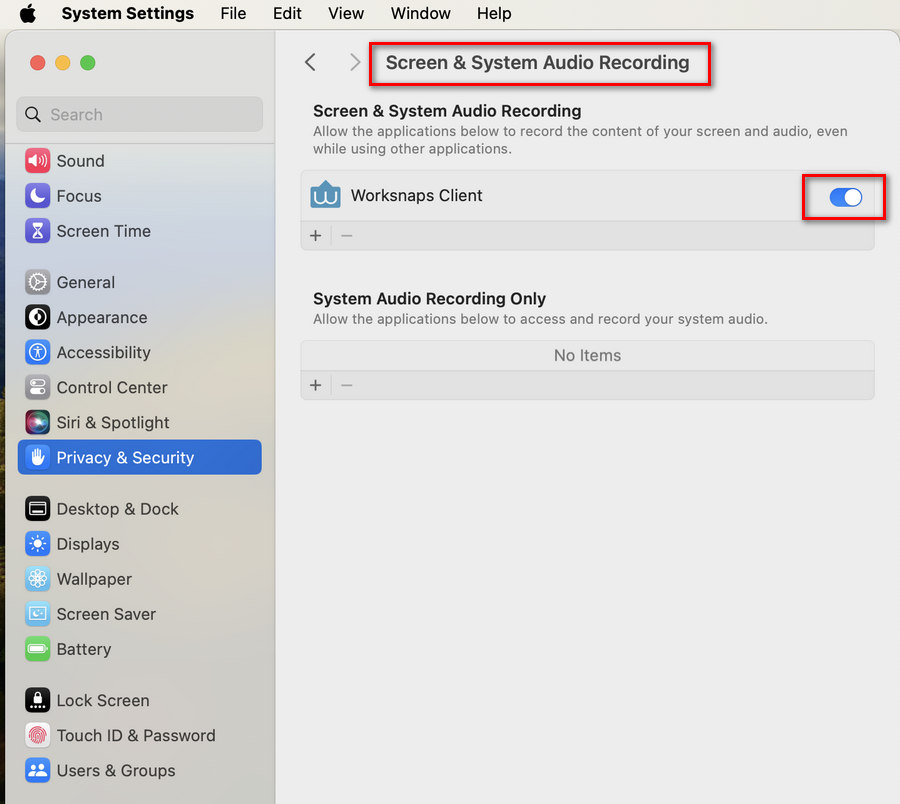Remove app from Screen & System Audio Recording list
The image size is (900, 804).
pyautogui.click(x=347, y=235)
